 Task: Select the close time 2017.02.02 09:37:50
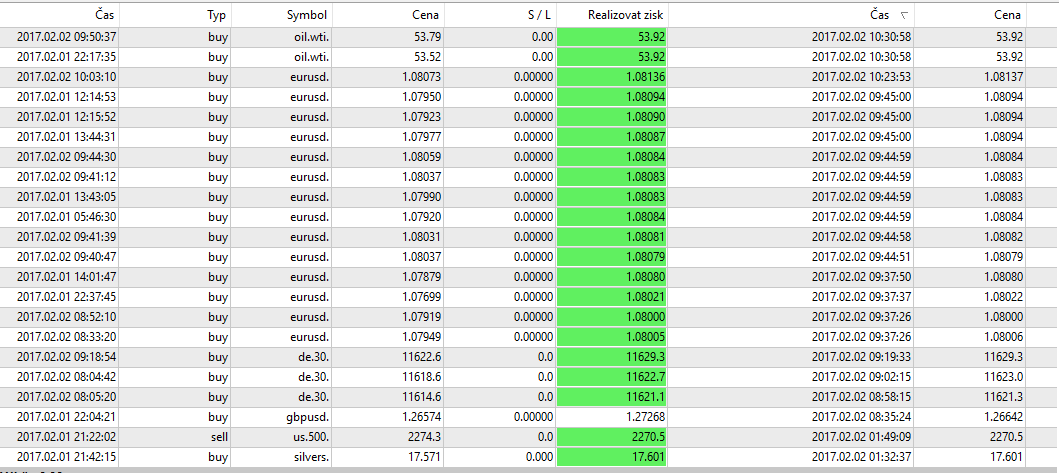pyautogui.click(x=862, y=277)
